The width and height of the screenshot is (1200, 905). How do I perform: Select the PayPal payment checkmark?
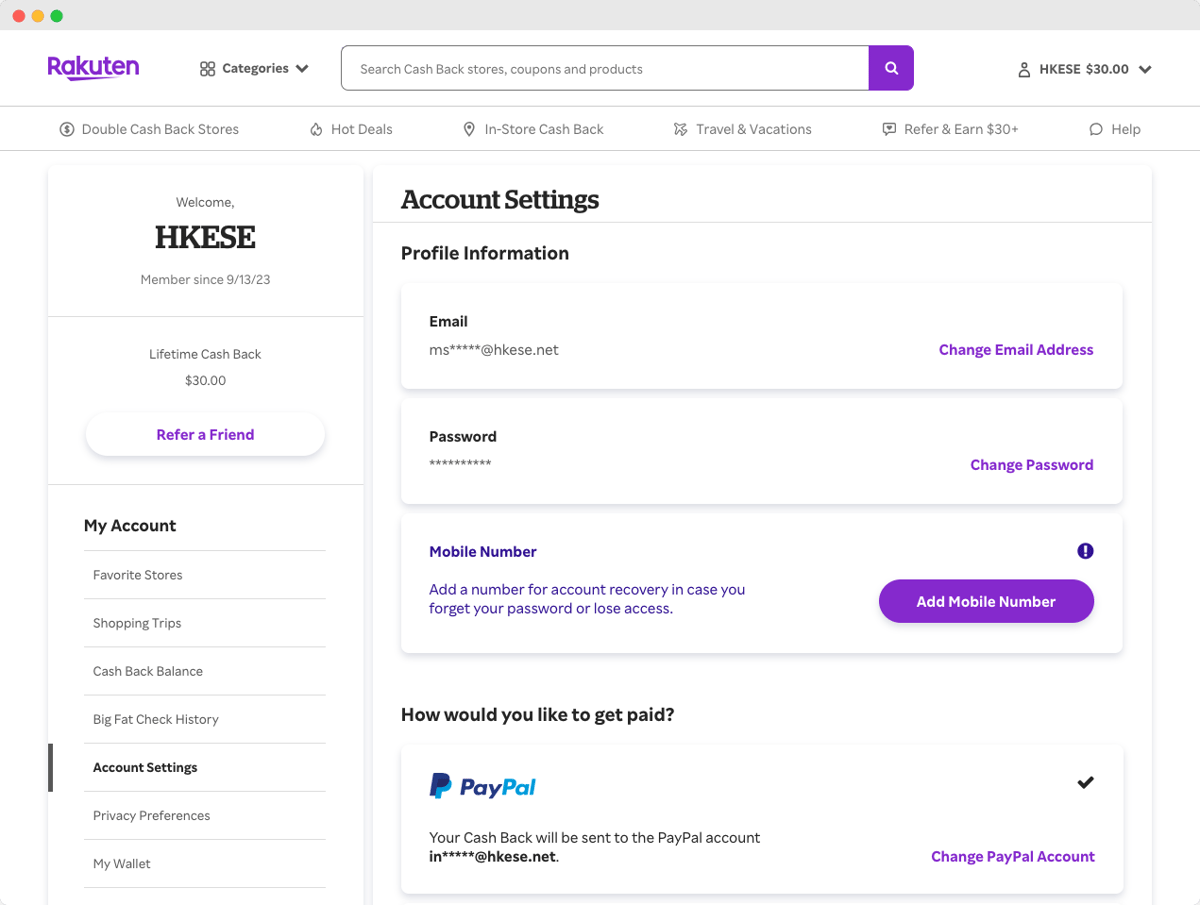click(1085, 782)
